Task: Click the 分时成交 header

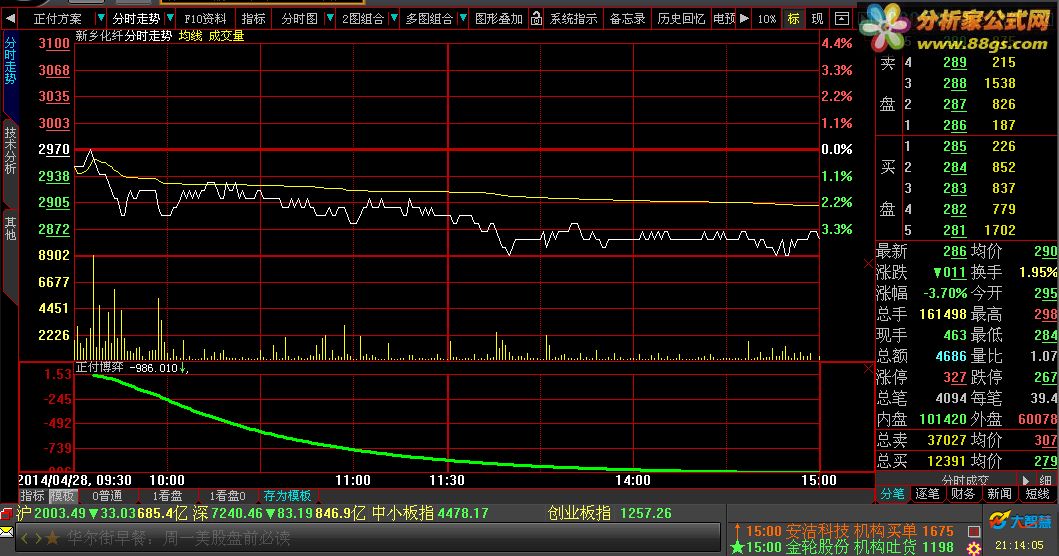Action: 965,480
